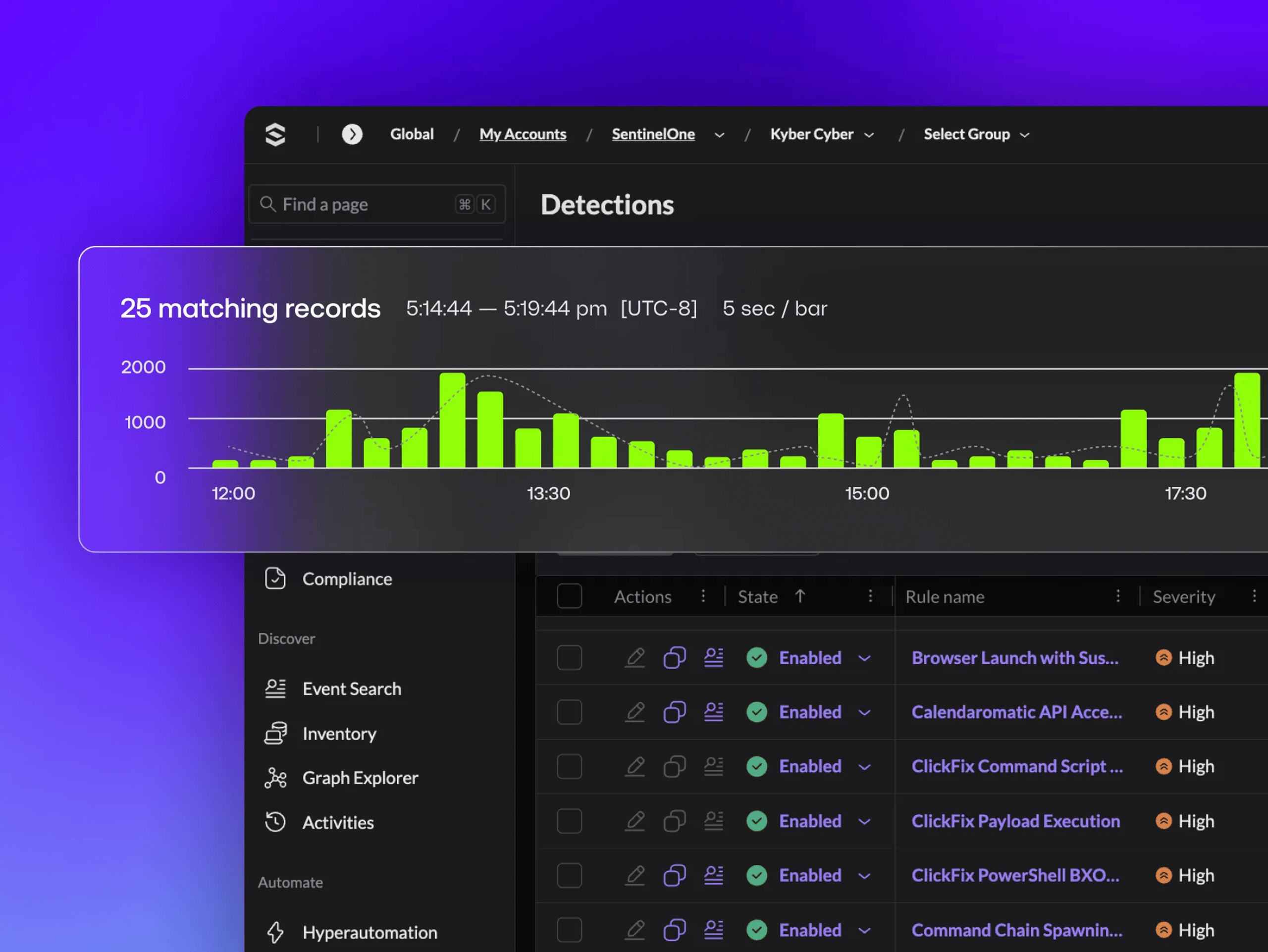Open State column options menu

[x=870, y=596]
